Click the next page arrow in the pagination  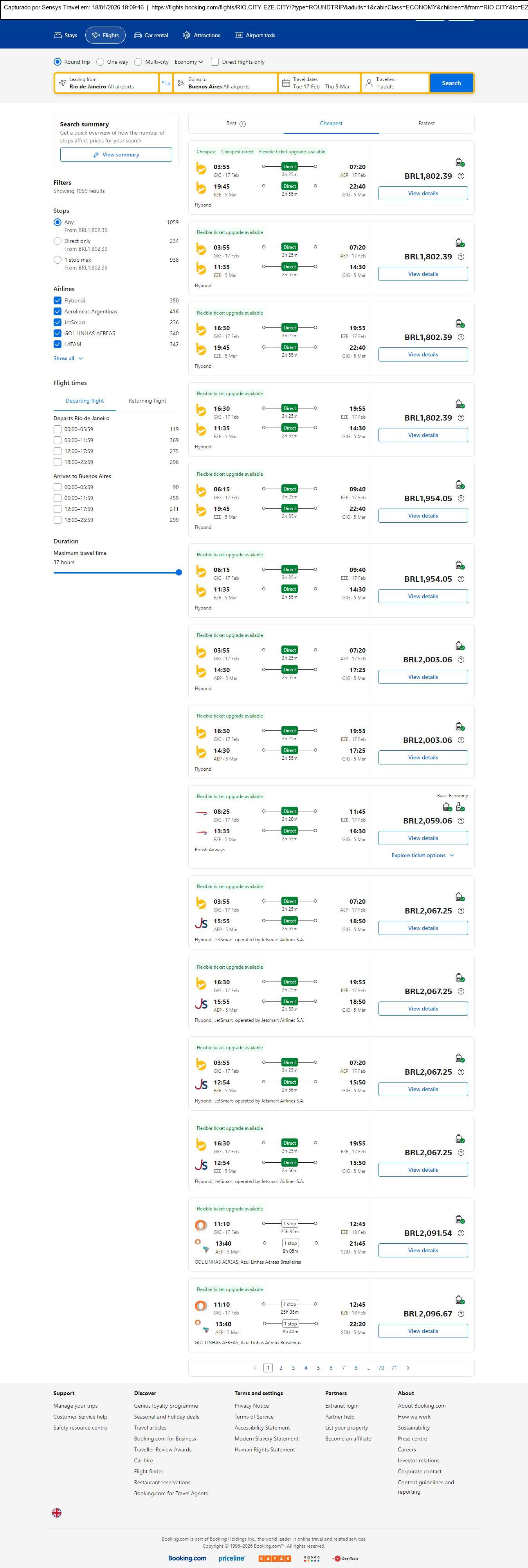[408, 1367]
